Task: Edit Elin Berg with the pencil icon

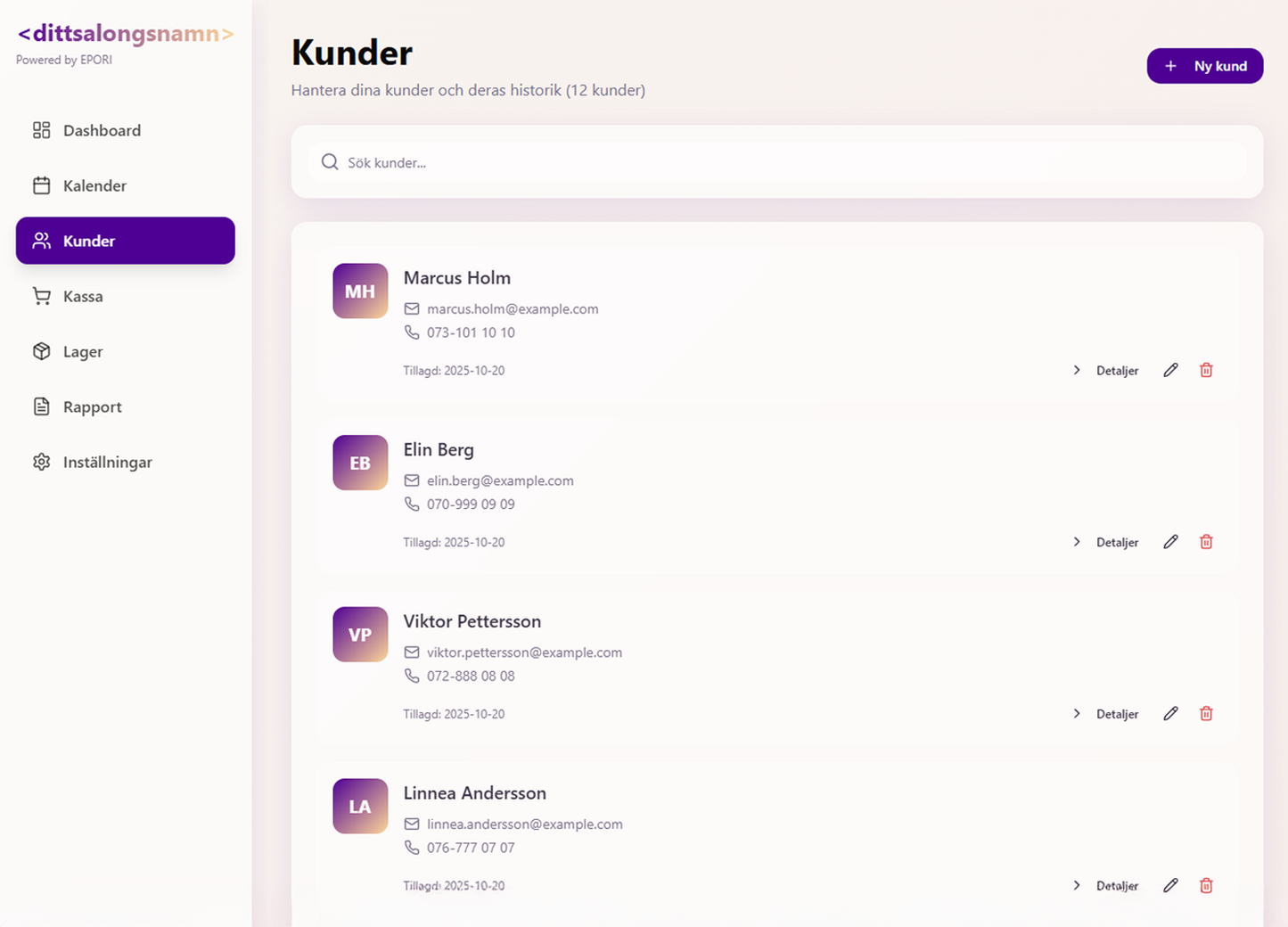Action: point(1170,542)
